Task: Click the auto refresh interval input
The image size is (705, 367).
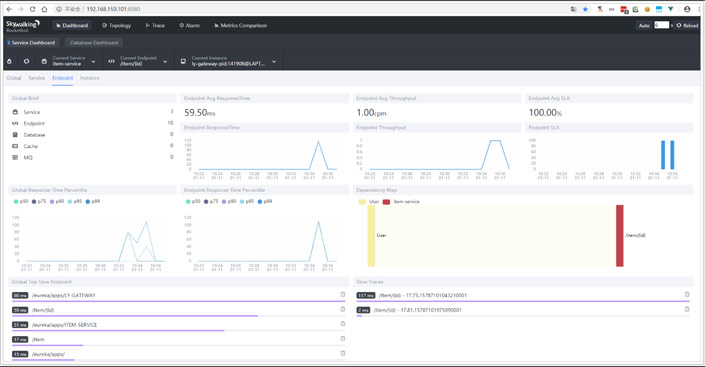Action: tap(661, 25)
